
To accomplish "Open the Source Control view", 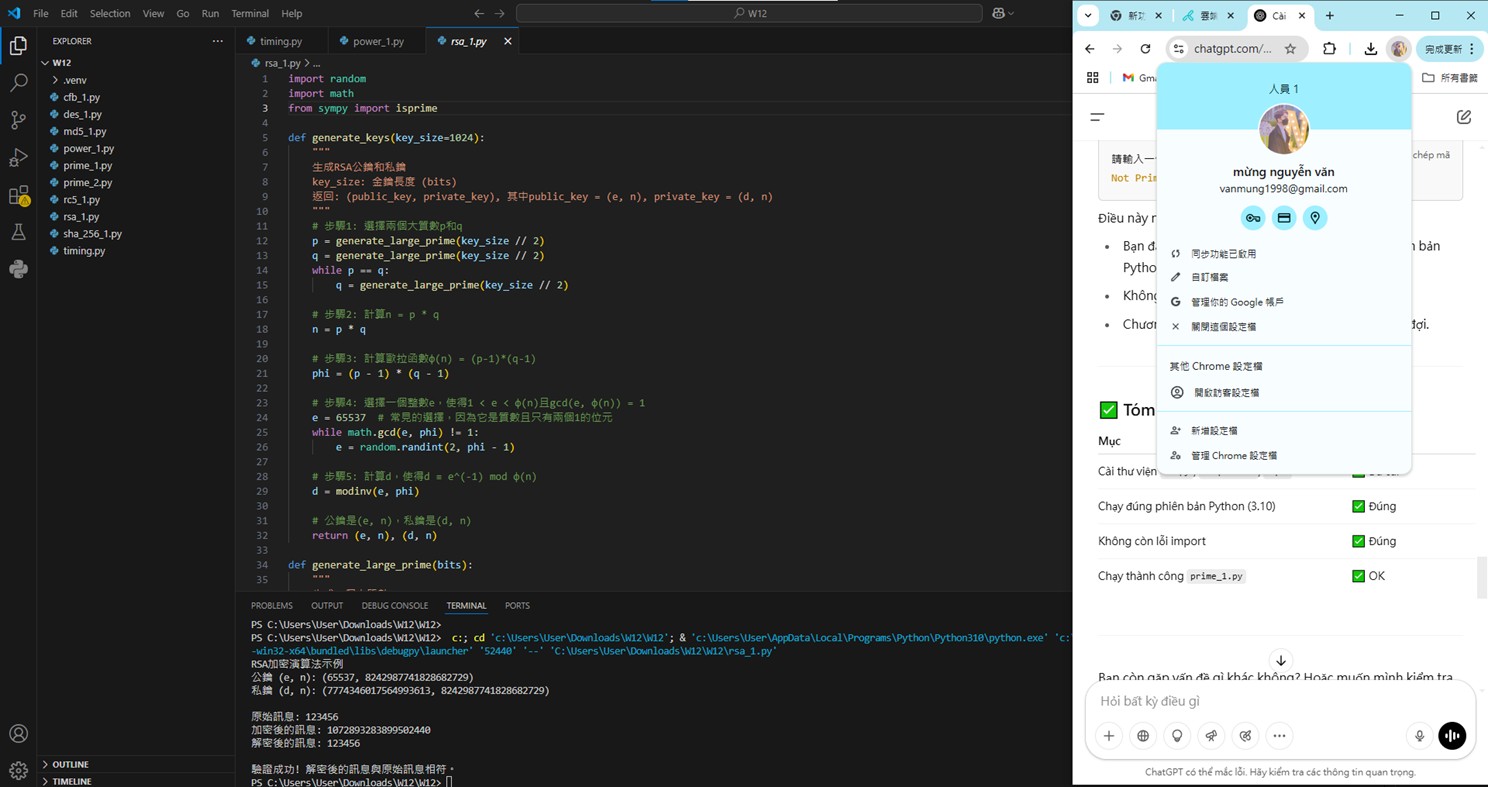I will coord(18,120).
